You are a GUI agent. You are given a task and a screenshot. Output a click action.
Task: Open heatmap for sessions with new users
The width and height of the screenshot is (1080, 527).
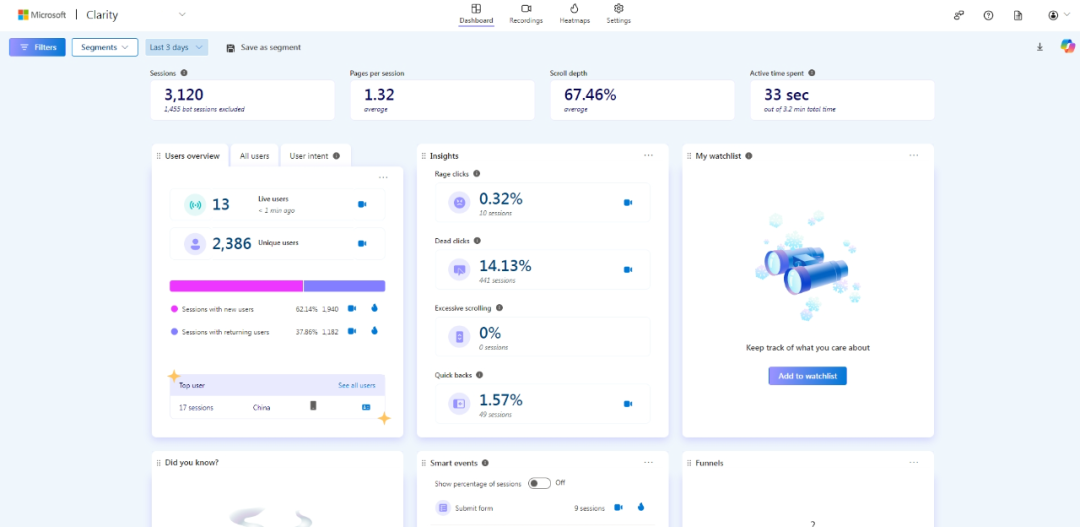(x=375, y=309)
